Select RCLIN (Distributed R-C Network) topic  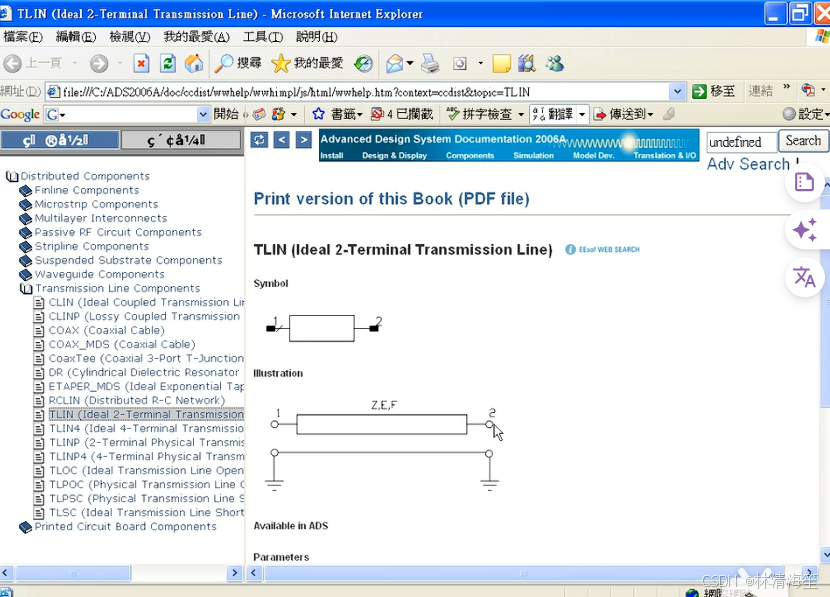coord(137,401)
